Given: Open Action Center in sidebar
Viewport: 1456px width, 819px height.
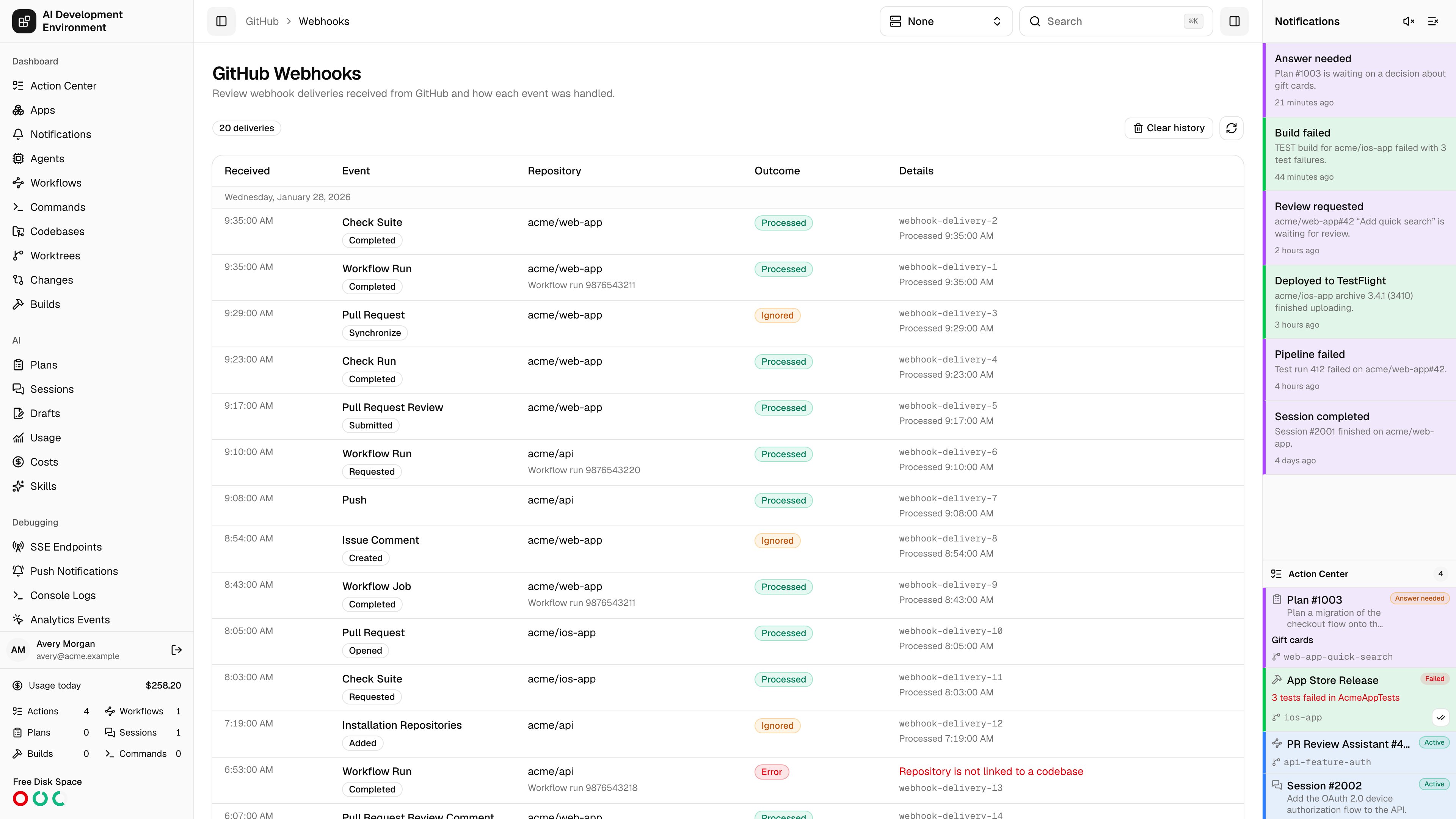Looking at the screenshot, I should [x=97, y=86].
